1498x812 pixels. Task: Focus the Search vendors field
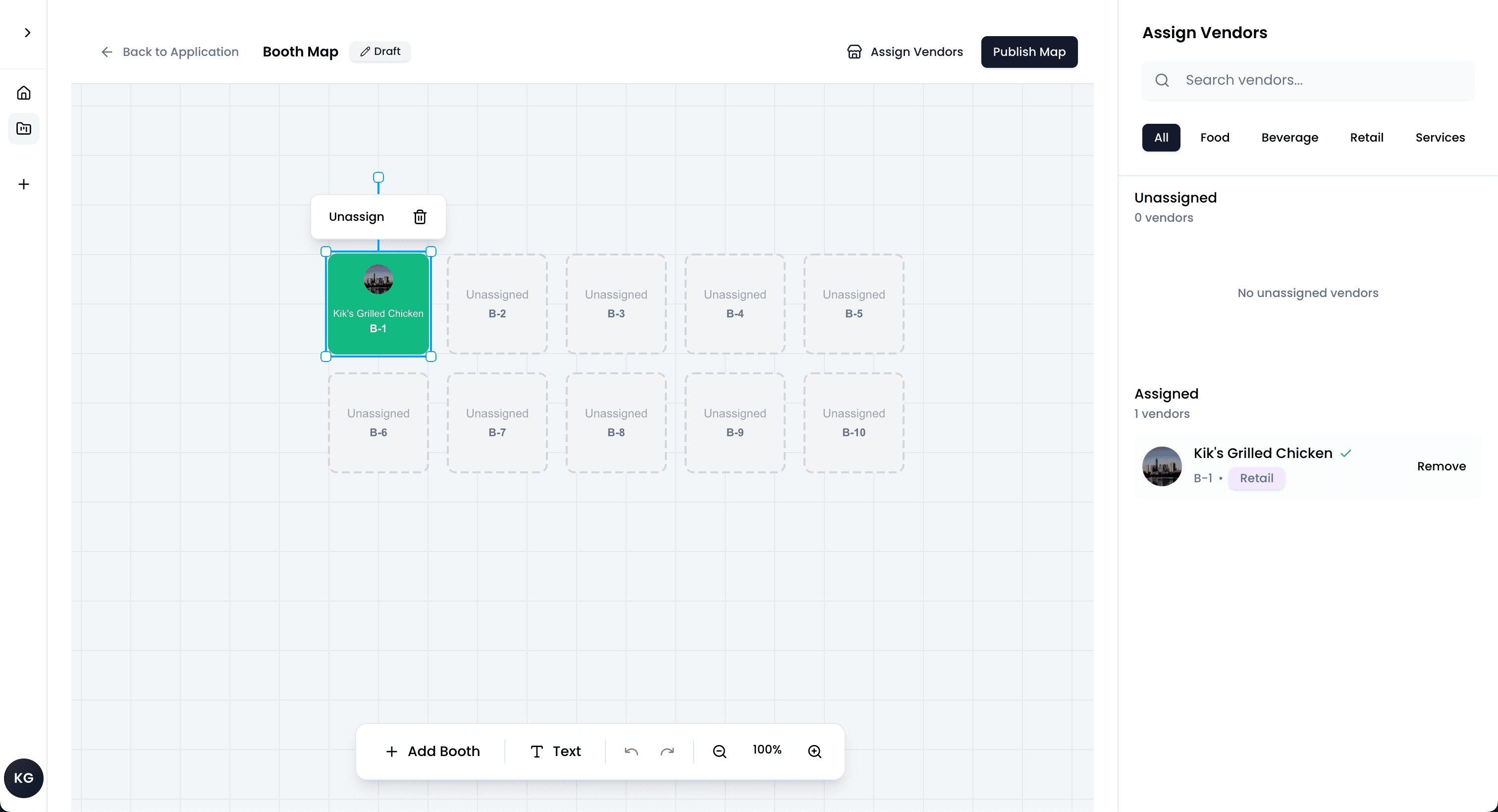click(x=1308, y=80)
